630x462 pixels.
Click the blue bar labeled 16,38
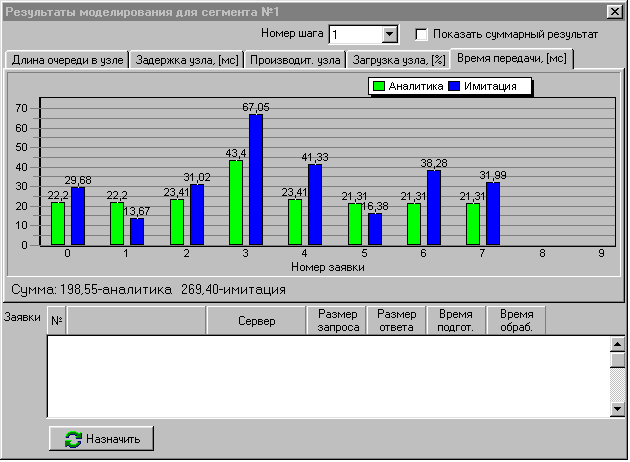375,229
